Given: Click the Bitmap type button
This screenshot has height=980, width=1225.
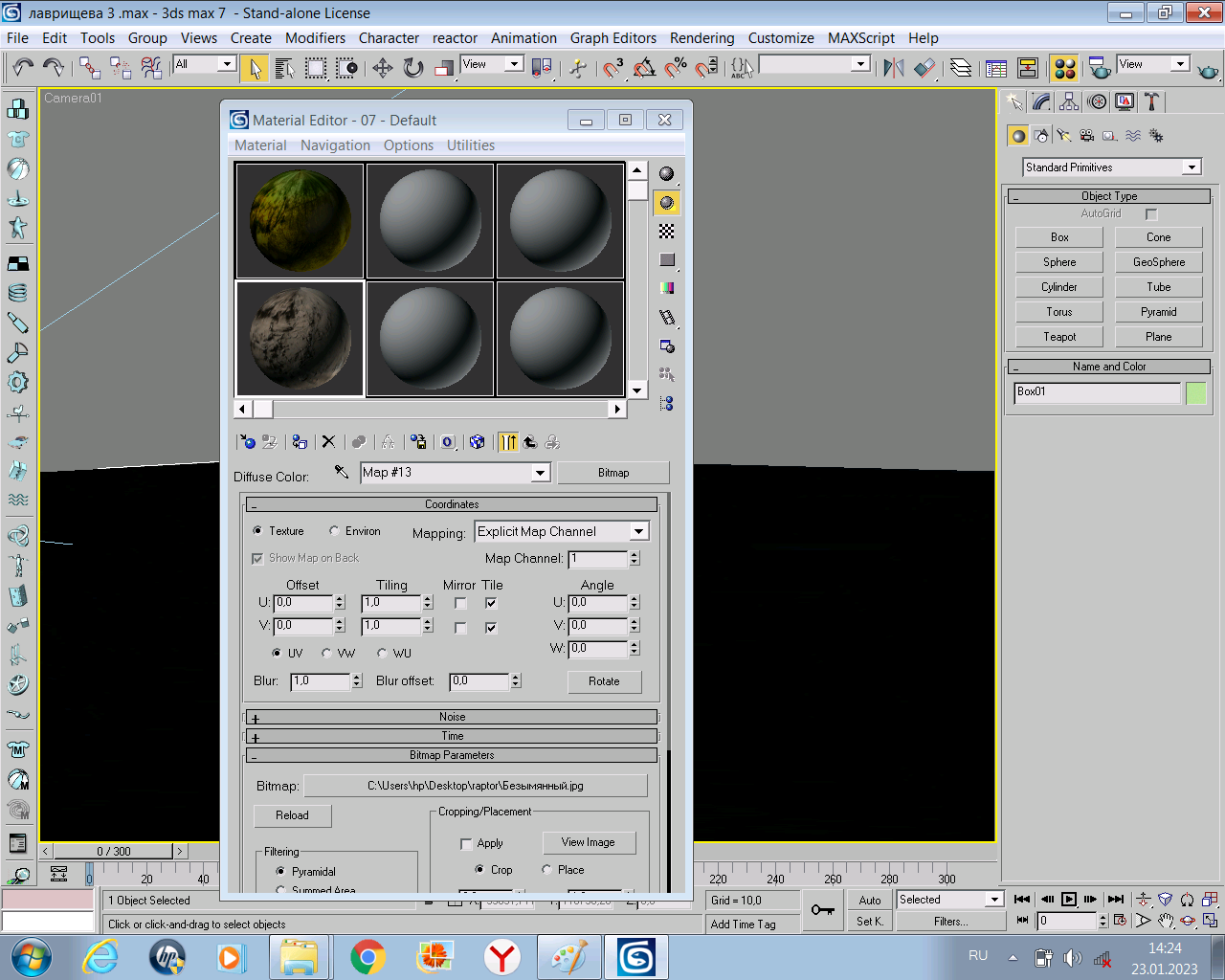Looking at the screenshot, I should click(x=613, y=473).
